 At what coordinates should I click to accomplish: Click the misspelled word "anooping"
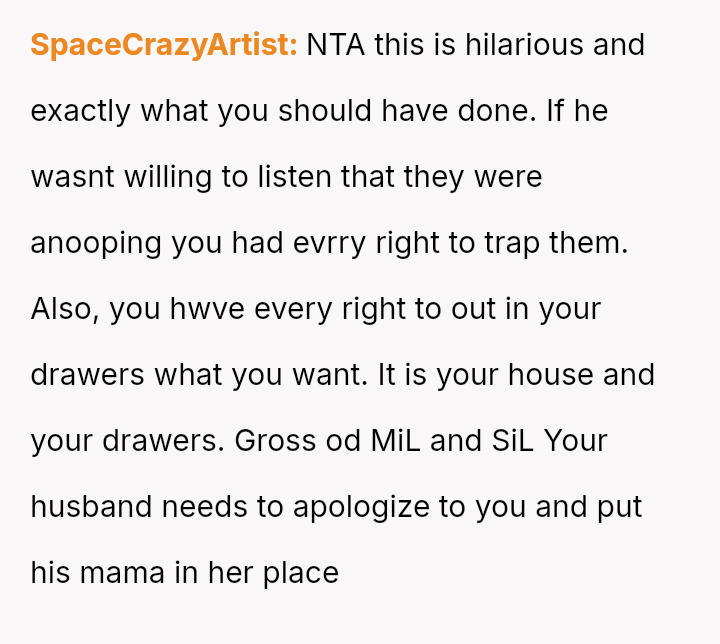pos(91,243)
